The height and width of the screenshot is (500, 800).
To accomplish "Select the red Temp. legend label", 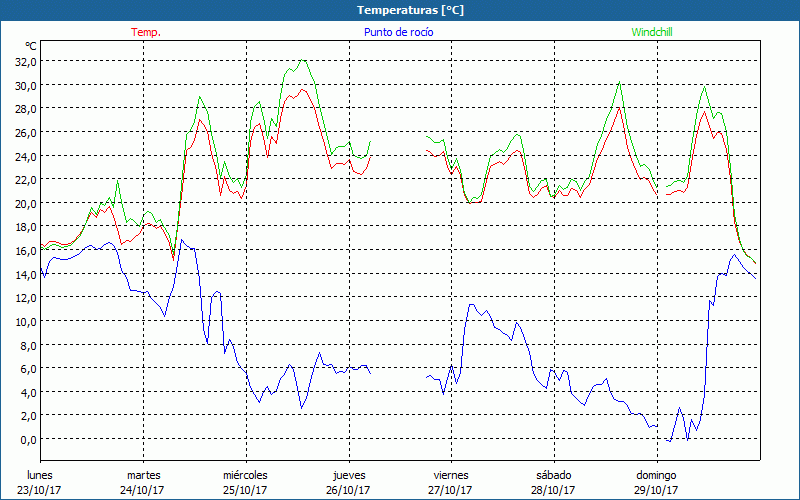I will click(146, 32).
